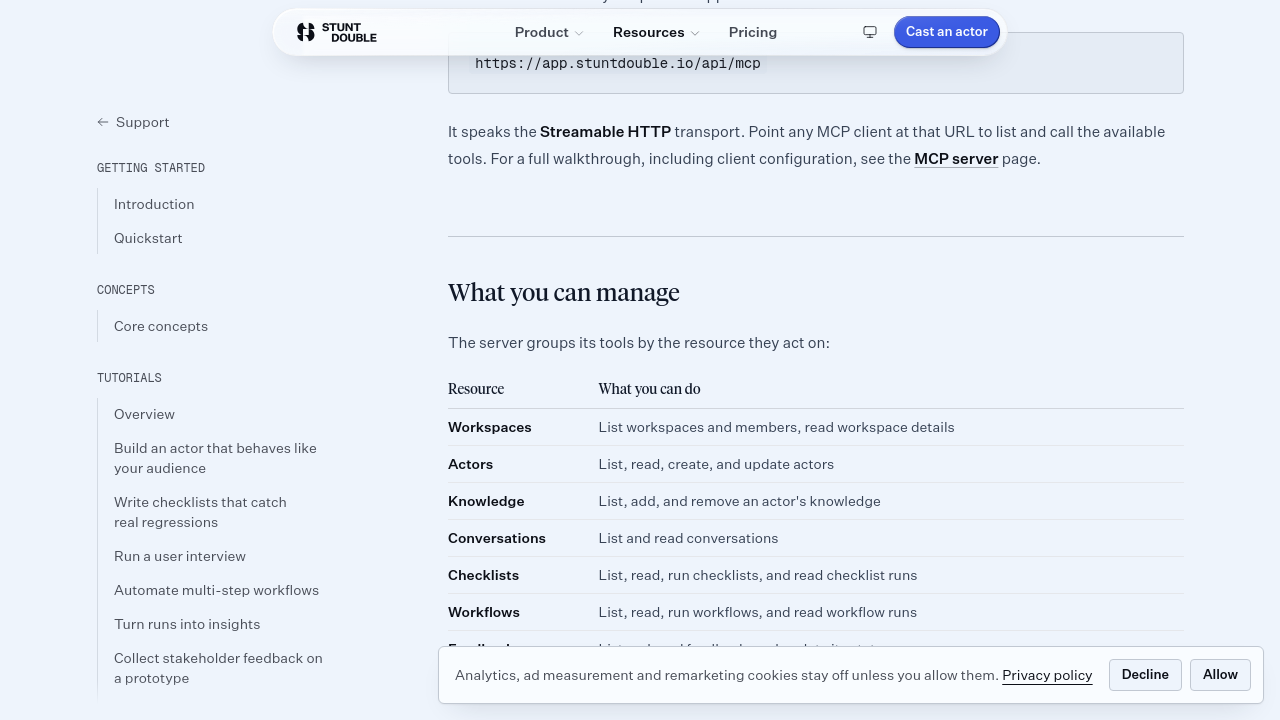This screenshot has height=720, width=1280.
Task: Open the tutorials Overview page
Action: coord(144,414)
